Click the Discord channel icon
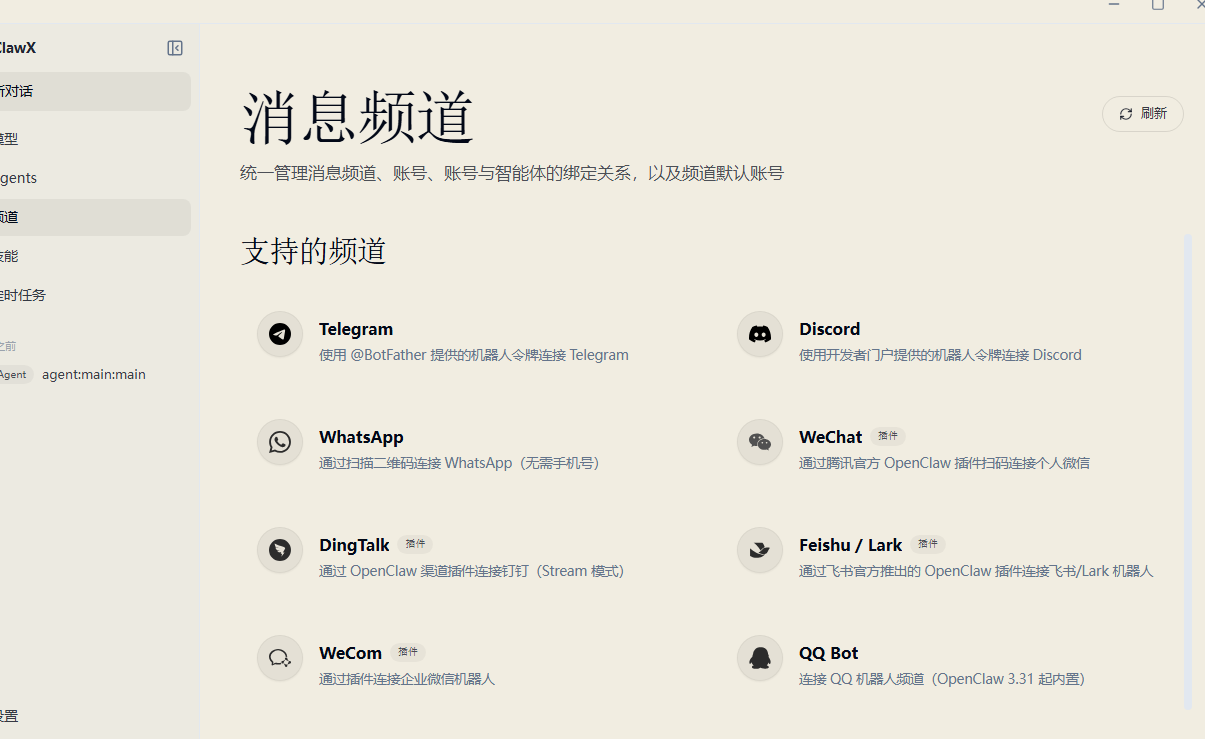 tap(760, 334)
